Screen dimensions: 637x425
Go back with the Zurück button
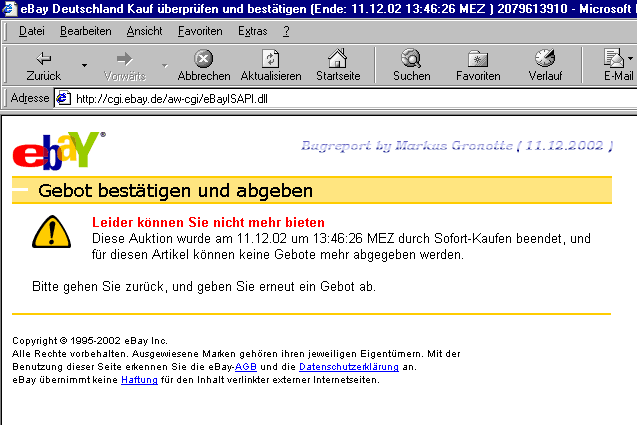(x=43, y=65)
